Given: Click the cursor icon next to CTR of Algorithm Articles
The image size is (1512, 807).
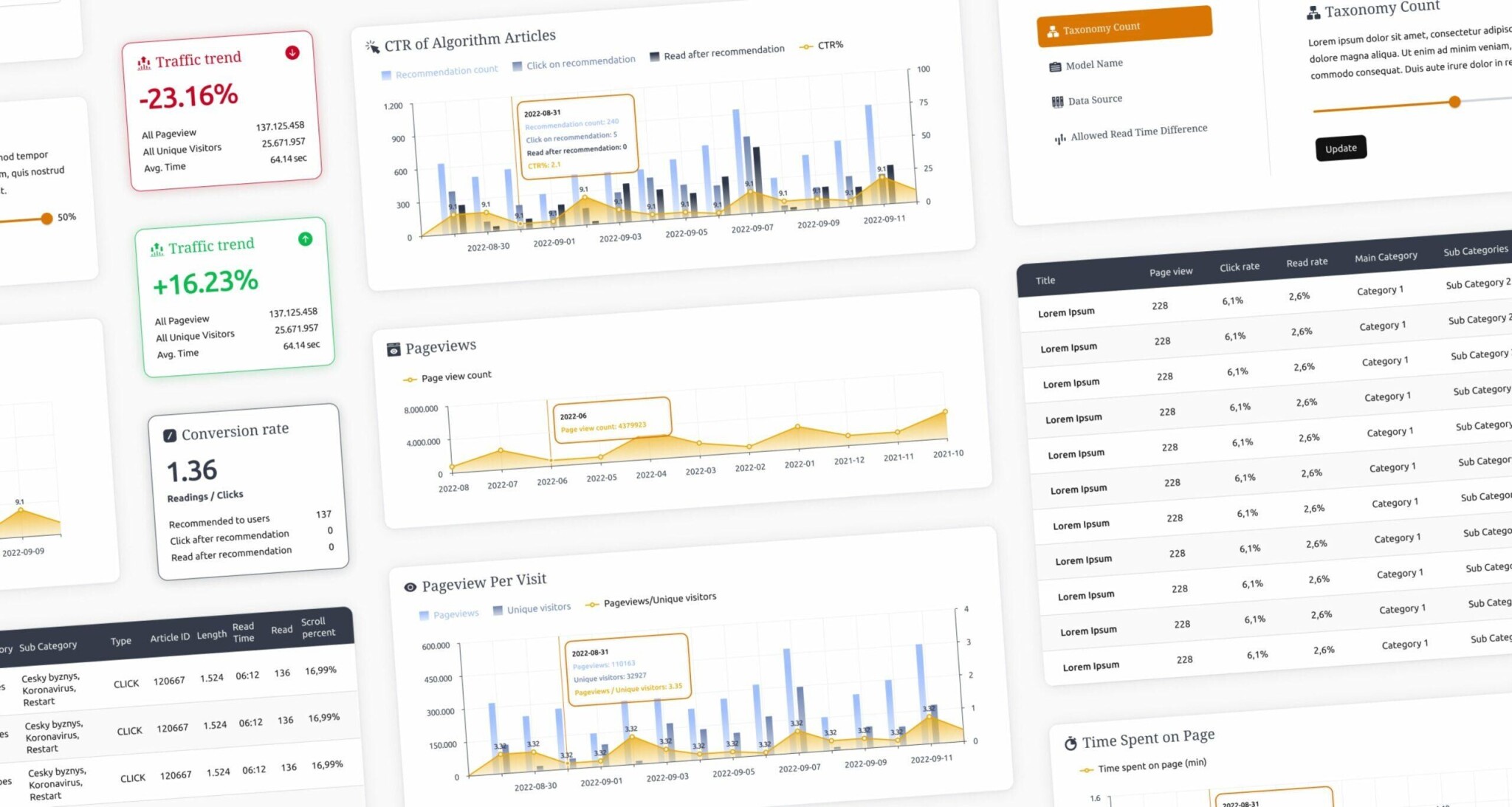Looking at the screenshot, I should coord(373,47).
